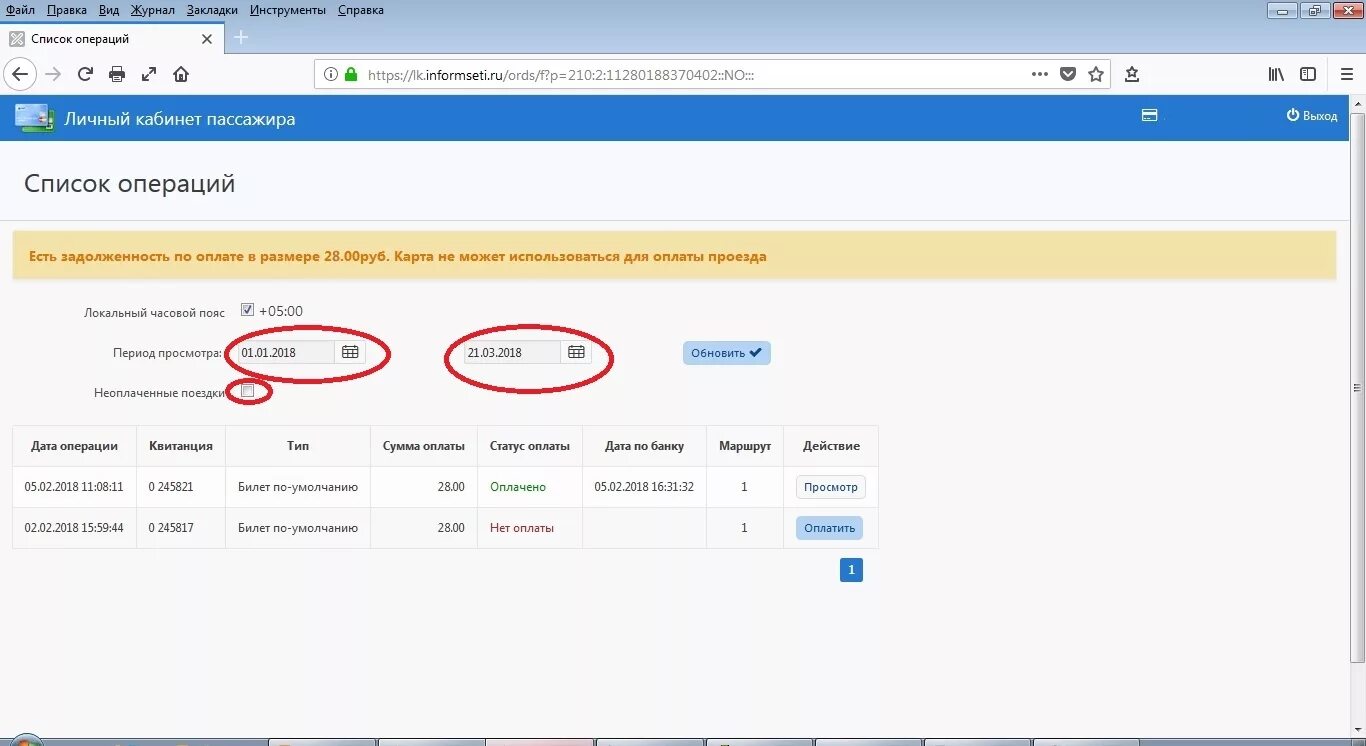Viewport: 1366px width, 746px height.
Task: Click the Обновить button
Action: (727, 353)
